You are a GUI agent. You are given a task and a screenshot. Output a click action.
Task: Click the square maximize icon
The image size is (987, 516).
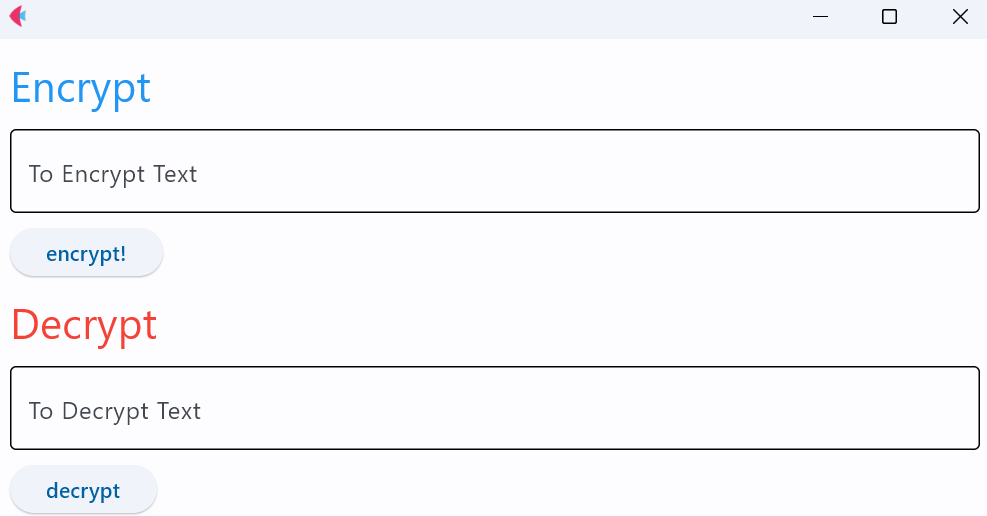tap(889, 17)
